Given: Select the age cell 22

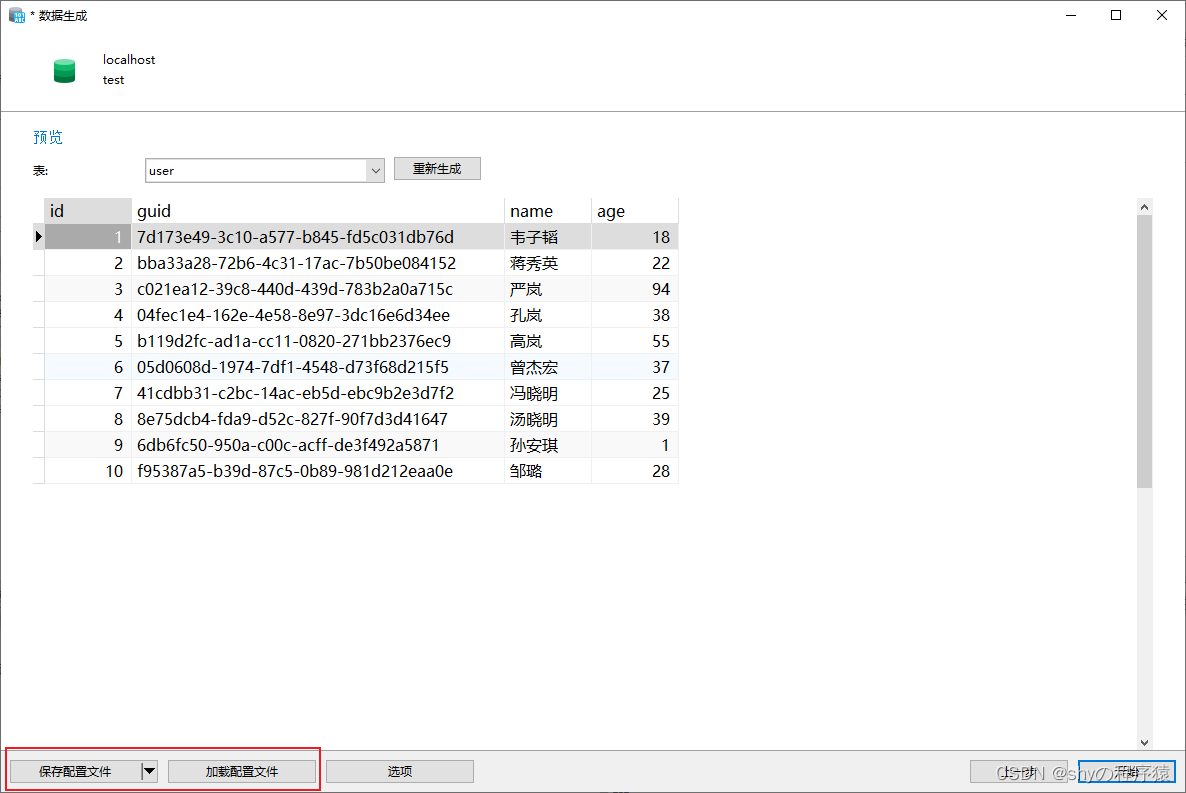Looking at the screenshot, I should [x=635, y=263].
